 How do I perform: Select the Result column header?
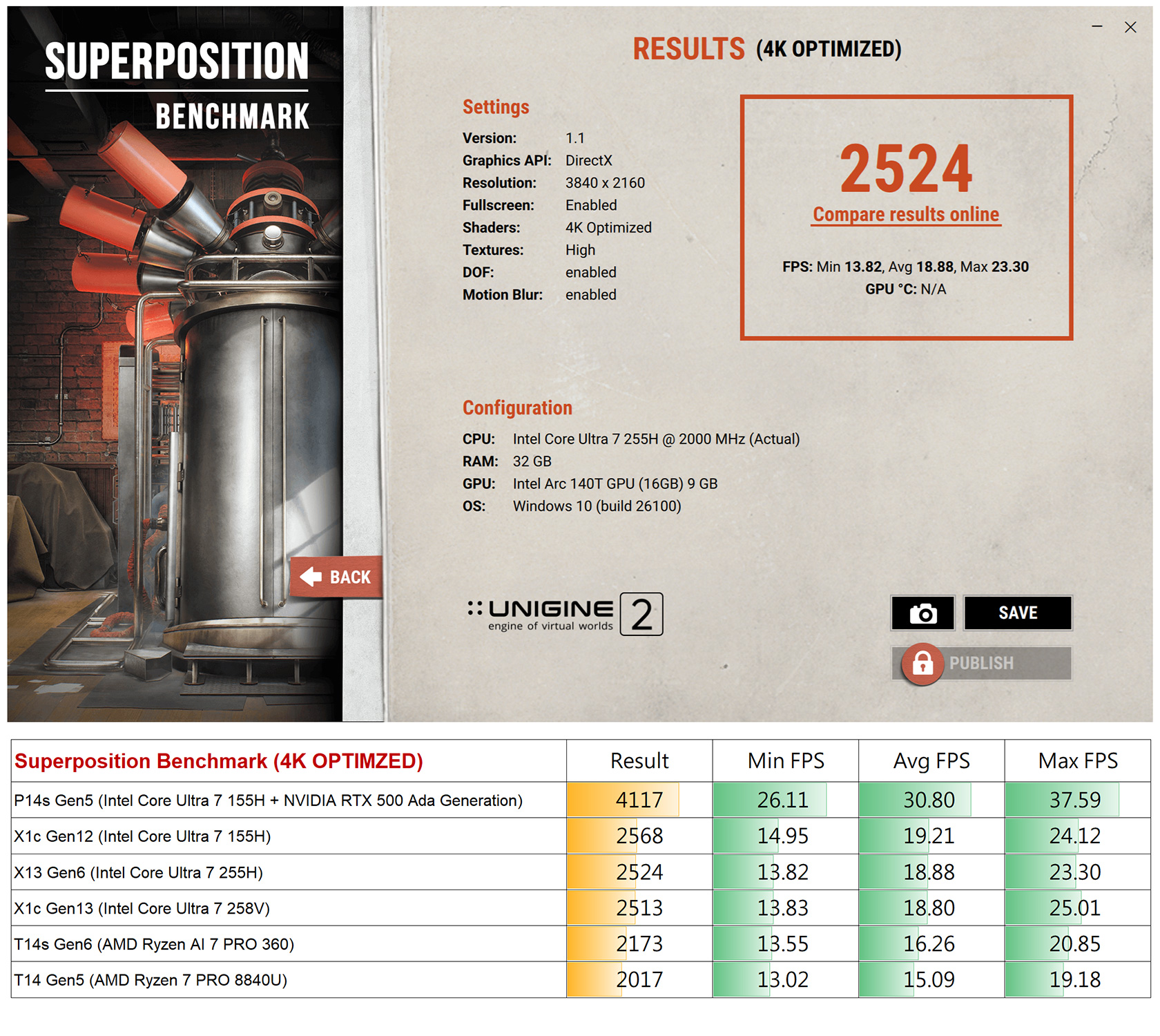pyautogui.click(x=639, y=761)
